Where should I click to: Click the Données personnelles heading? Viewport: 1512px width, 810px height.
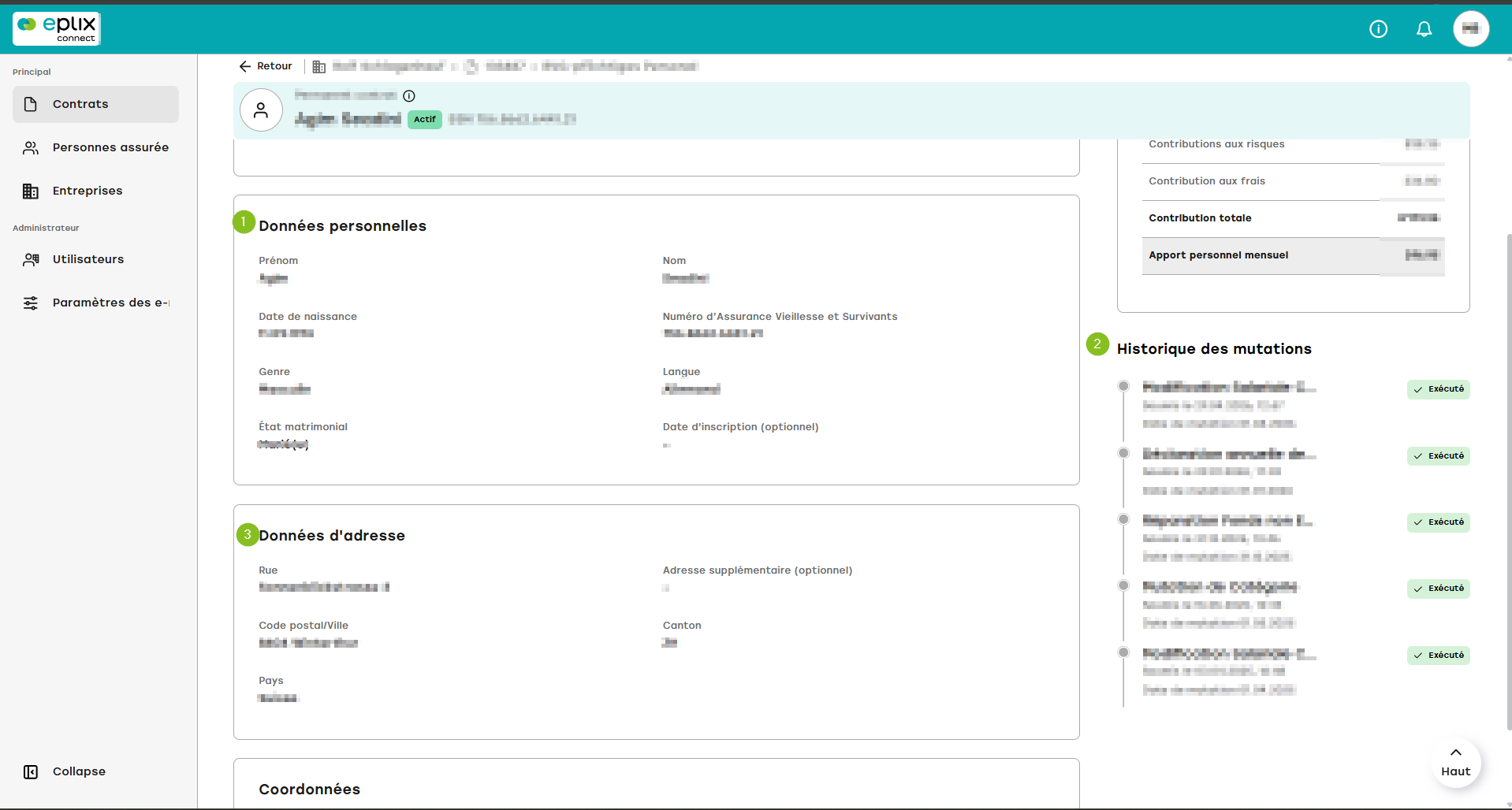(342, 226)
